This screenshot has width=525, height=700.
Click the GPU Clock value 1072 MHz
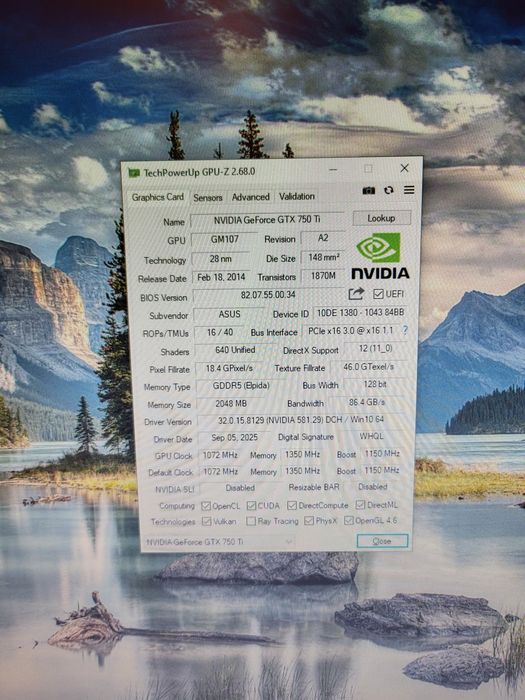pyautogui.click(x=220, y=455)
